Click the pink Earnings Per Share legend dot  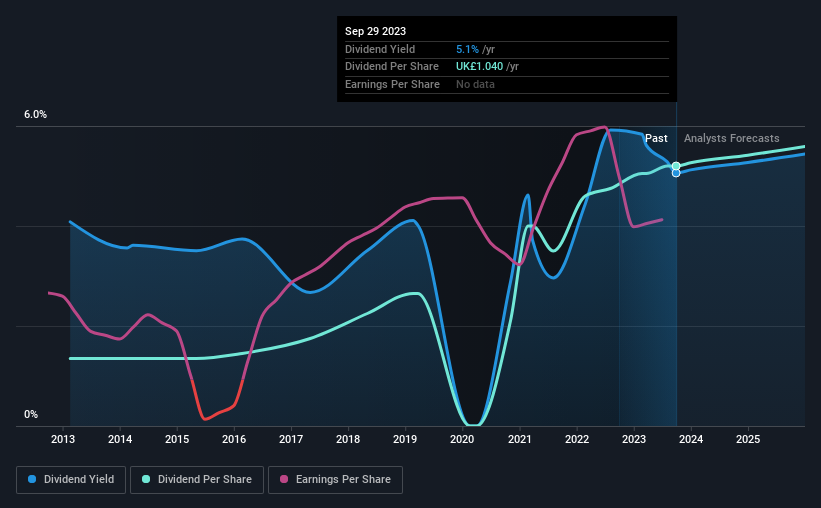point(284,479)
